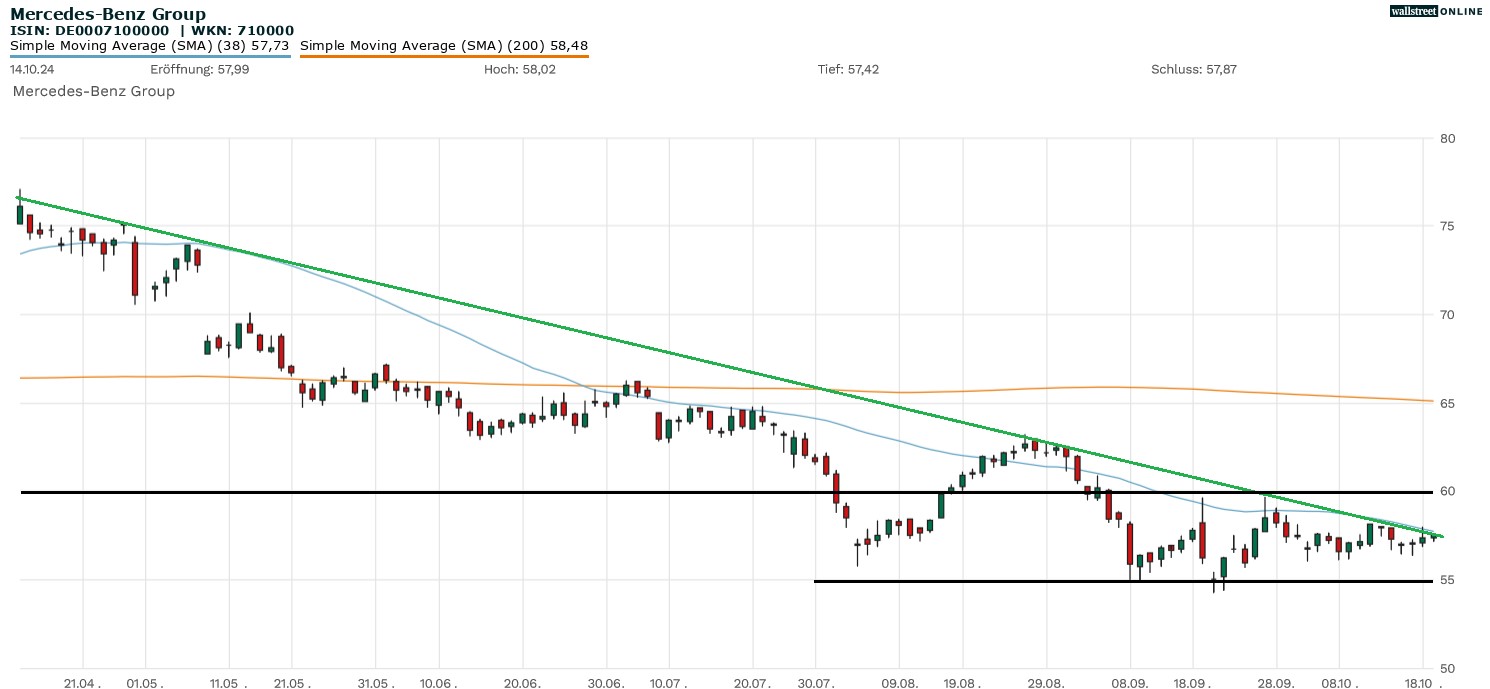
Task: Click the Mercedes-Benz Group chart subtitle
Action: click(x=94, y=91)
